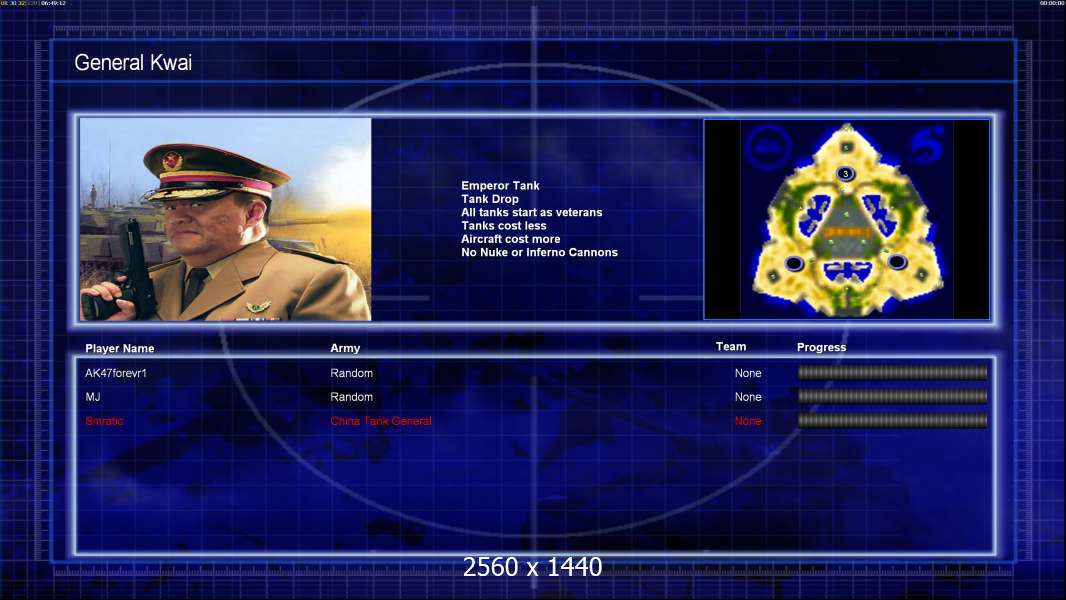Image resolution: width=1066 pixels, height=600 pixels.
Task: Click team None for Smratic
Action: [748, 421]
